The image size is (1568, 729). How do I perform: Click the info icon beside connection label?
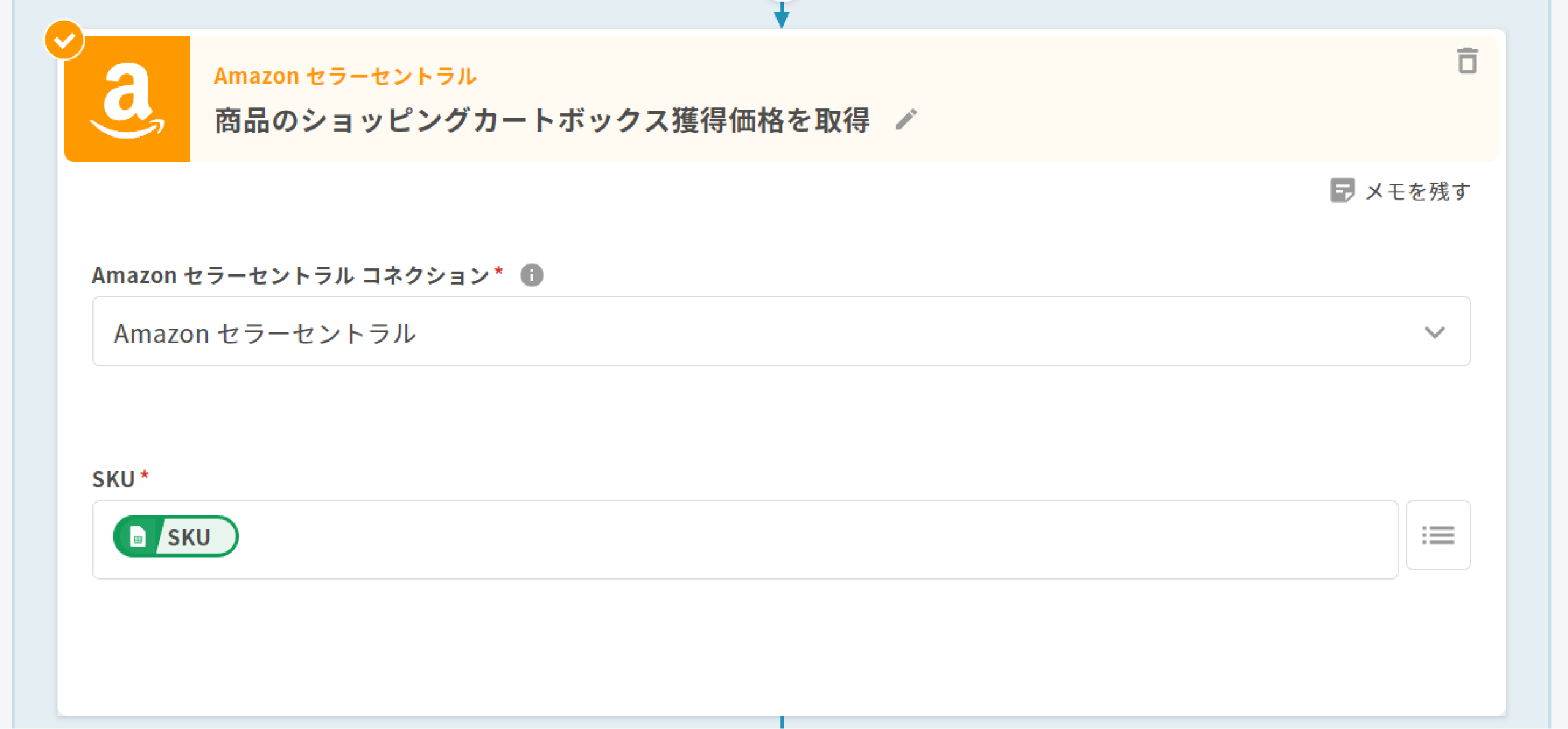[x=532, y=275]
